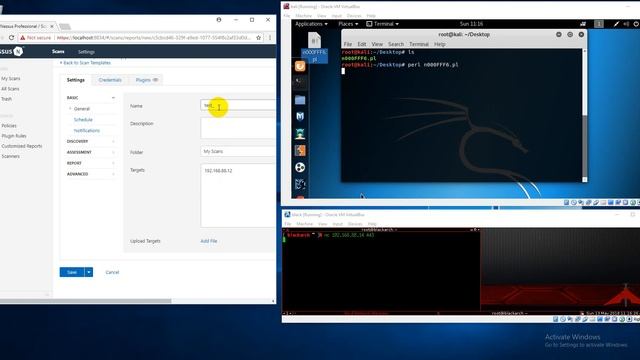Maximize the root@kali terminal window
The height and width of the screenshot is (360, 640).
[570, 35]
